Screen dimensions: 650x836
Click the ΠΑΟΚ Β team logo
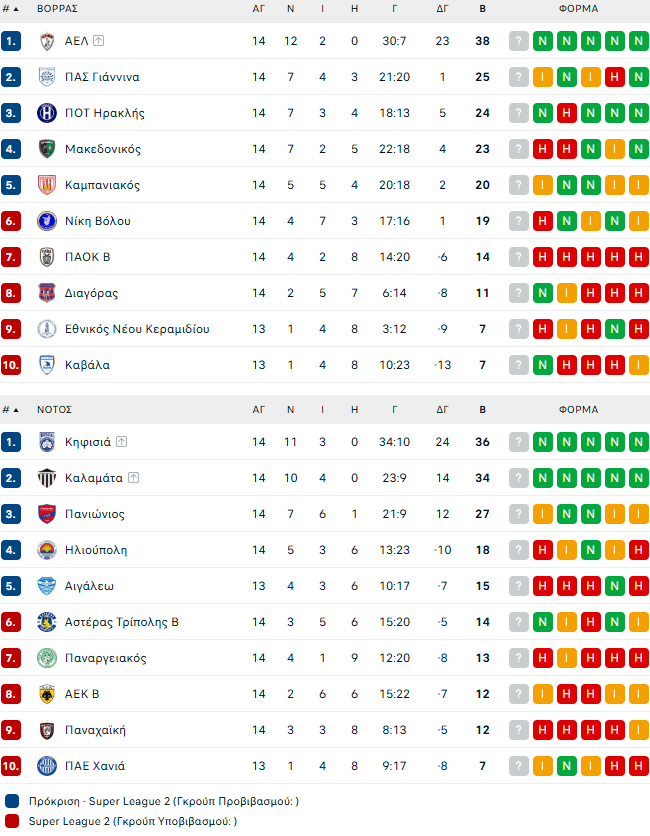point(46,257)
